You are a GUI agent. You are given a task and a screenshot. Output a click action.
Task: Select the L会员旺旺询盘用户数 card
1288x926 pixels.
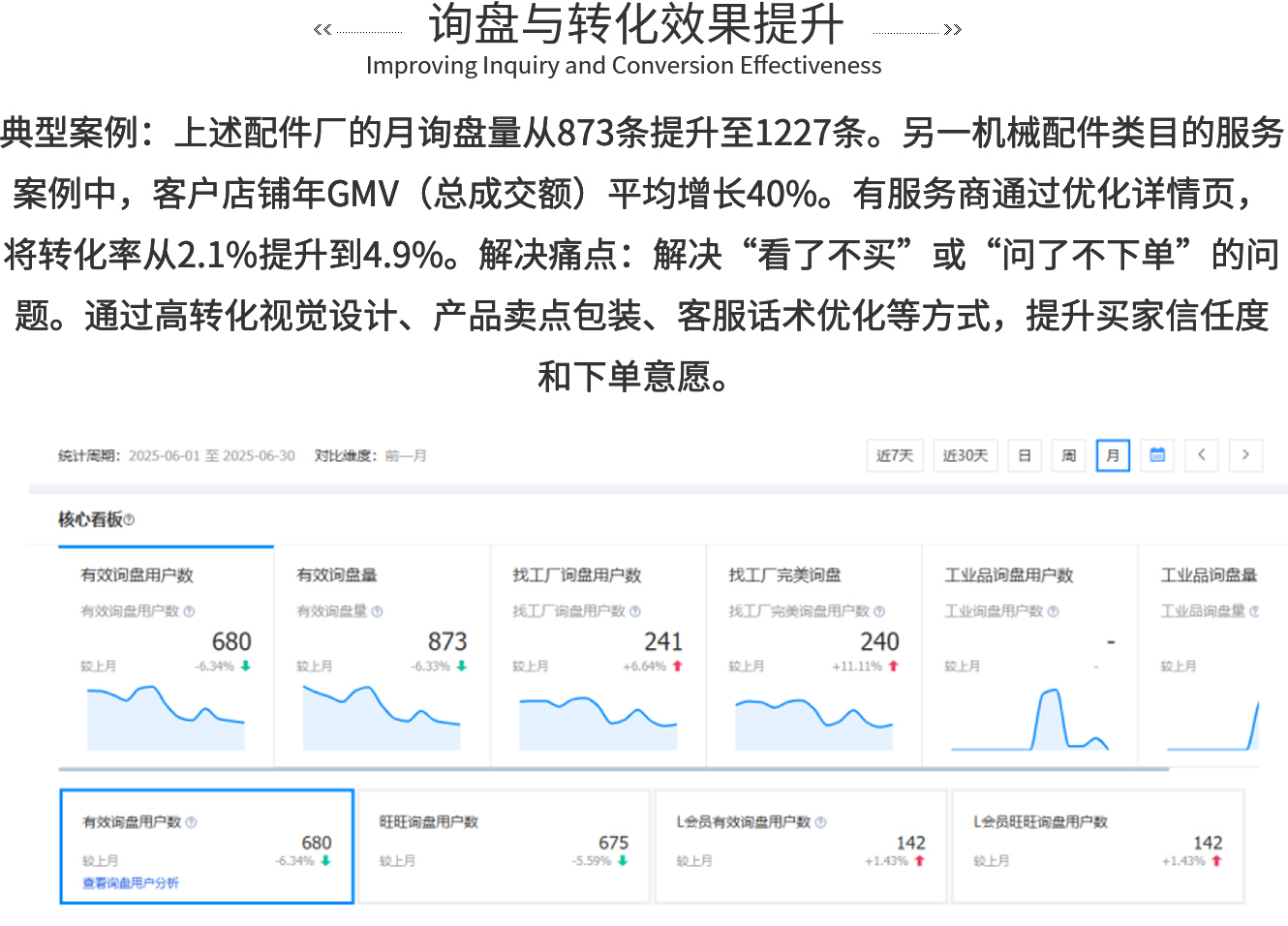click(1098, 847)
